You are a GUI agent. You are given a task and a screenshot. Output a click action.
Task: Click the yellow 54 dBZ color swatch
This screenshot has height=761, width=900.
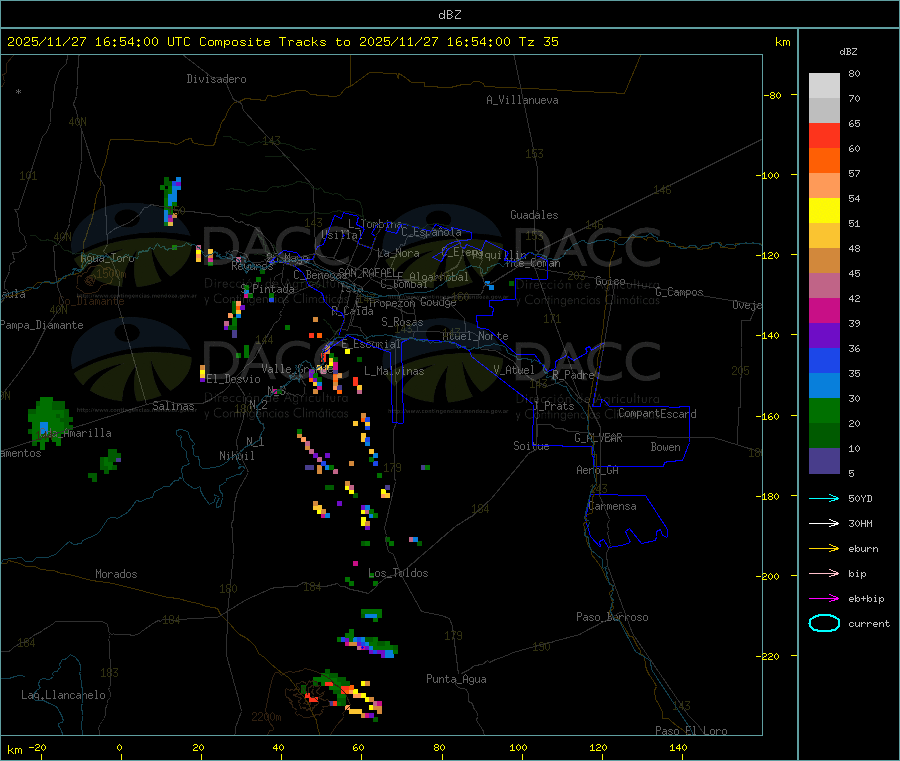[x=824, y=211]
